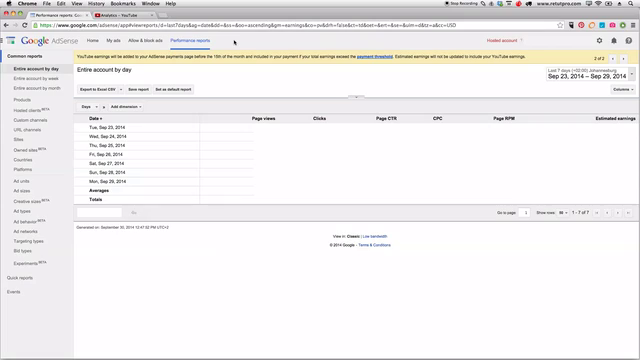Go to first page of results

pyautogui.click(x=597, y=213)
